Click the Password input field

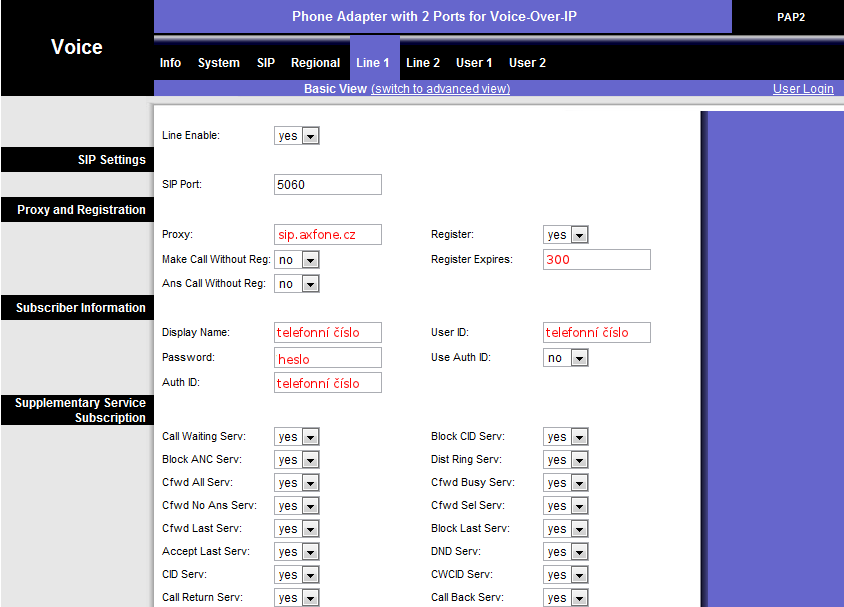click(x=328, y=358)
